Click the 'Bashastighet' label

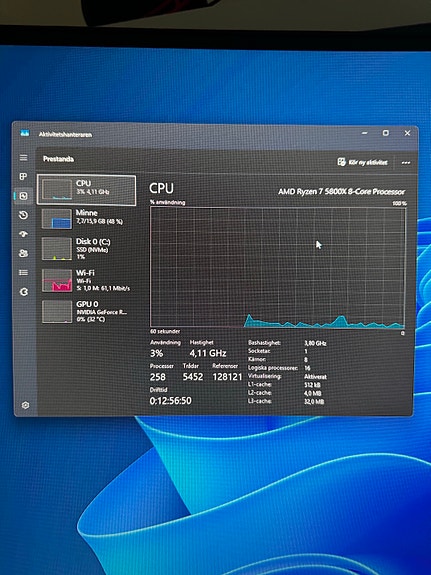(x=264, y=343)
